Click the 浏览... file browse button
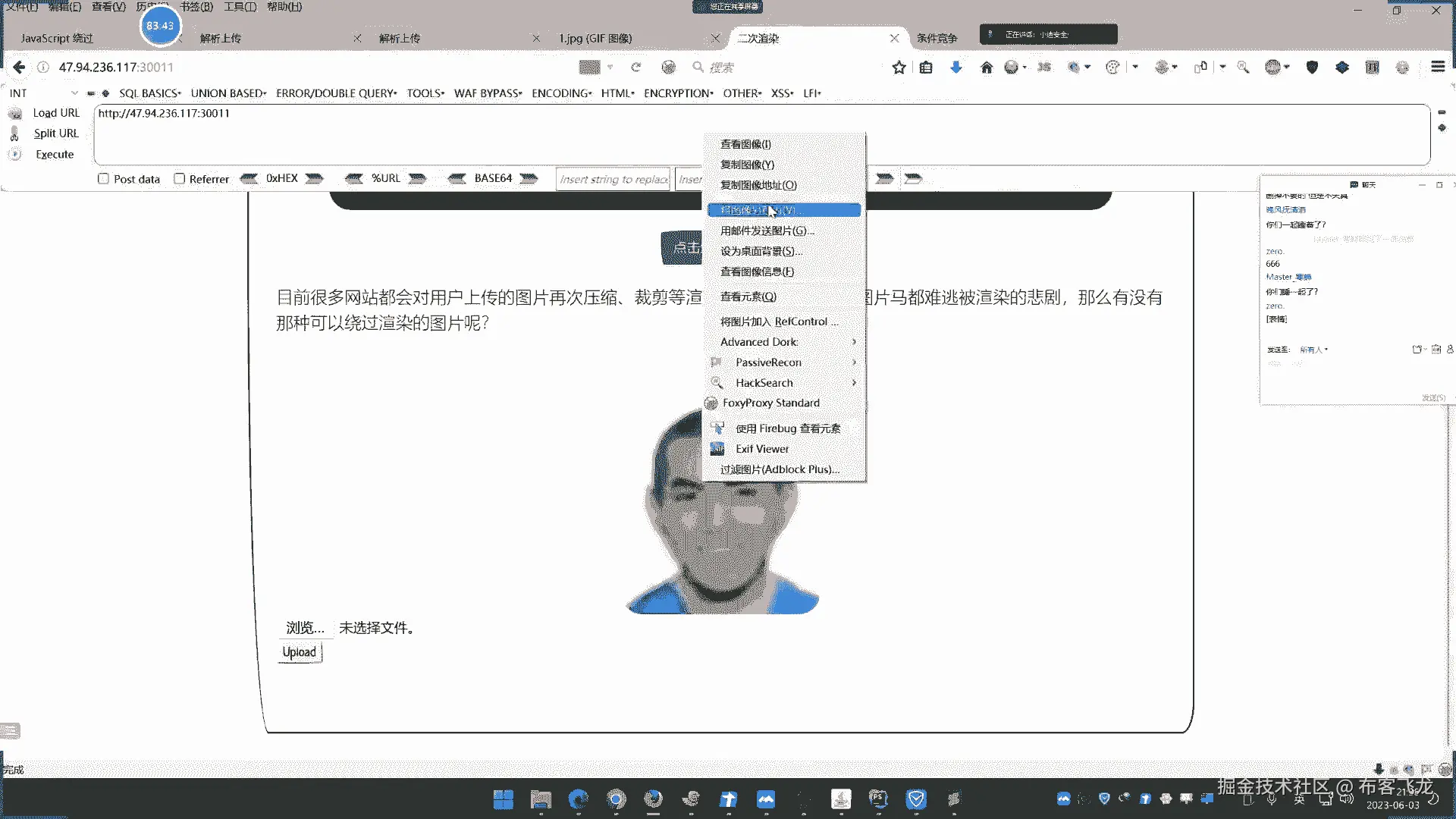This screenshot has height=819, width=1456. [x=305, y=628]
